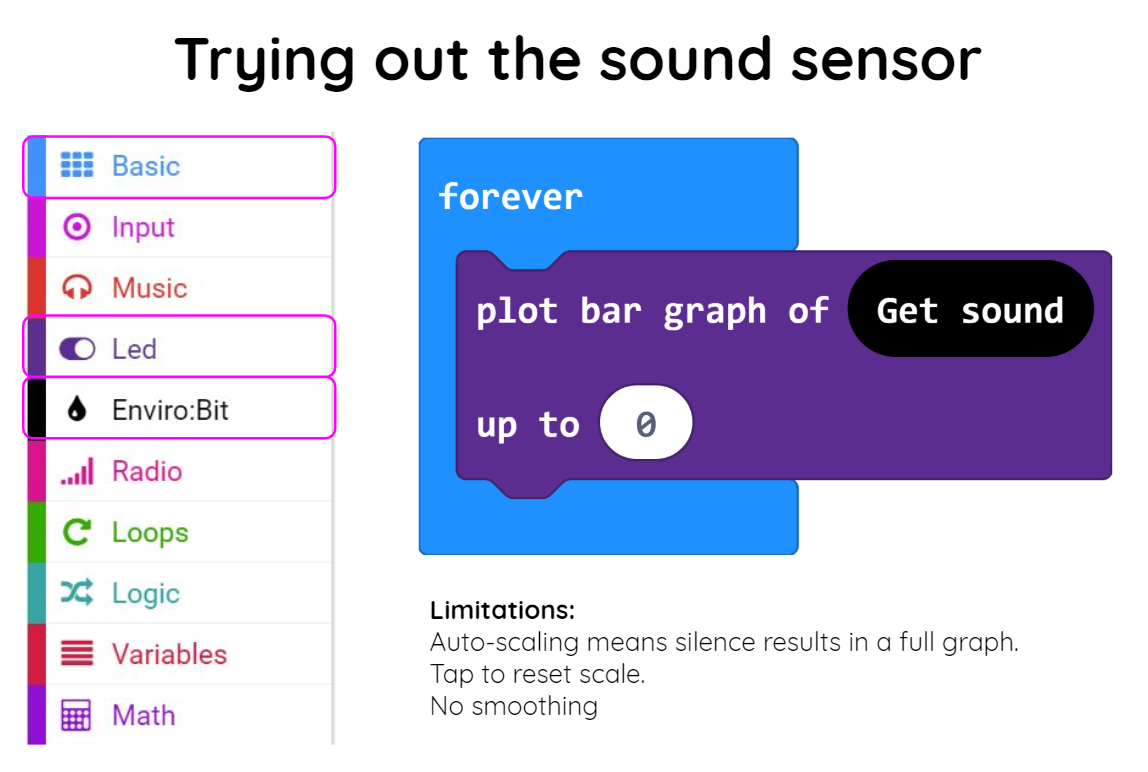
Task: Click the Math calculator icon
Action: click(x=76, y=716)
